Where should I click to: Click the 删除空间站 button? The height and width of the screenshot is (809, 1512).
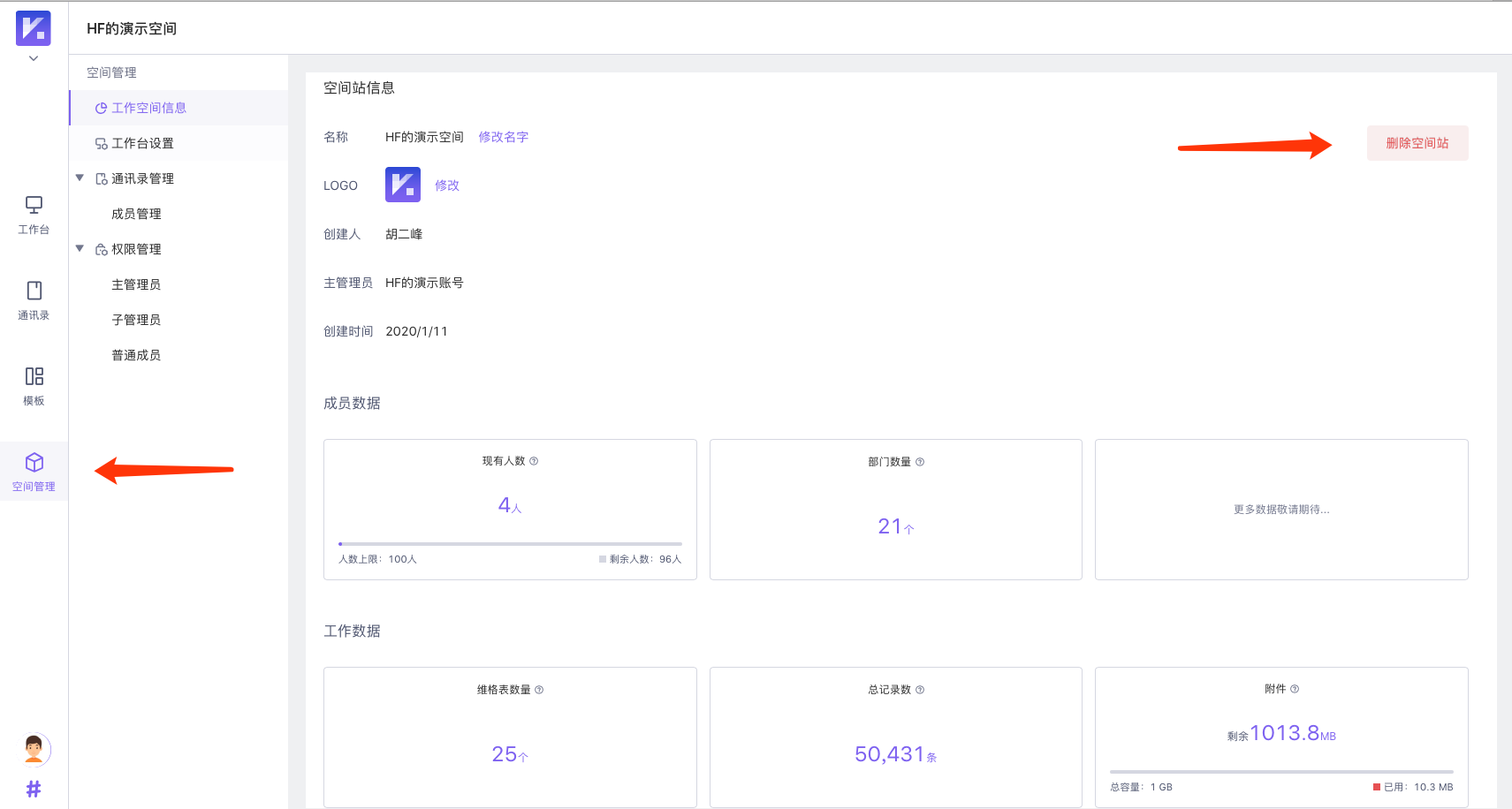1417,143
